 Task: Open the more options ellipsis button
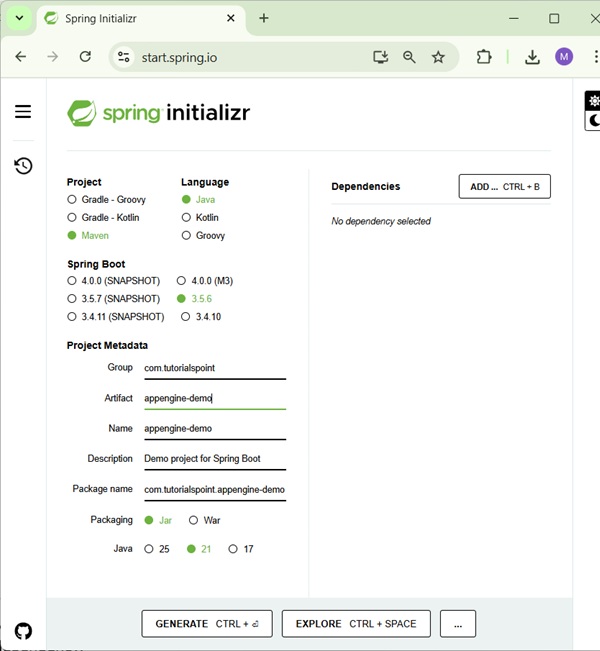pyautogui.click(x=457, y=624)
